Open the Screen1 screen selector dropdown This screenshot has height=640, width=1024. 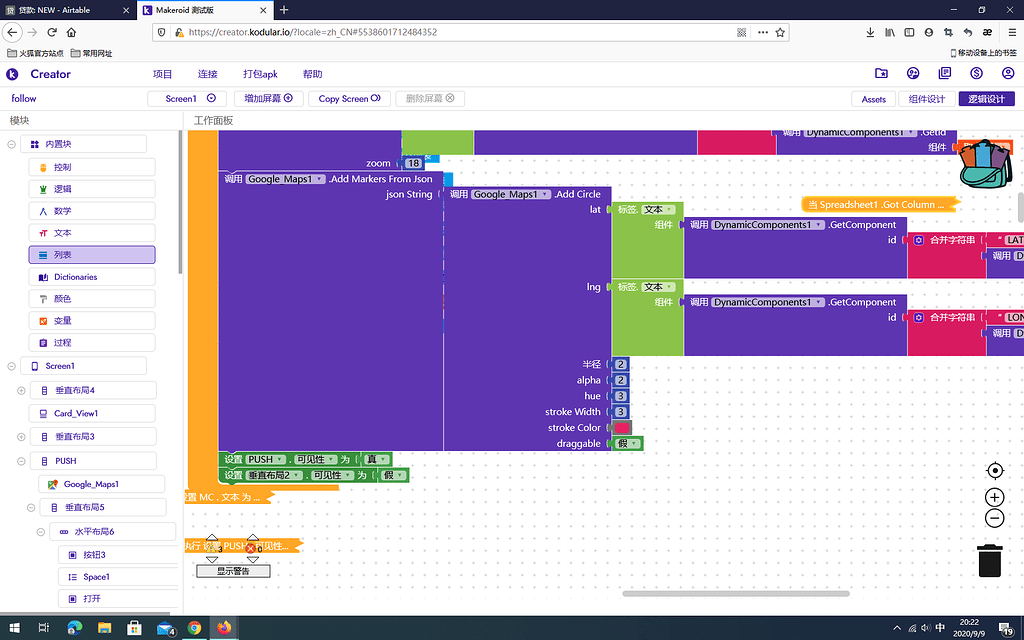tap(189, 98)
